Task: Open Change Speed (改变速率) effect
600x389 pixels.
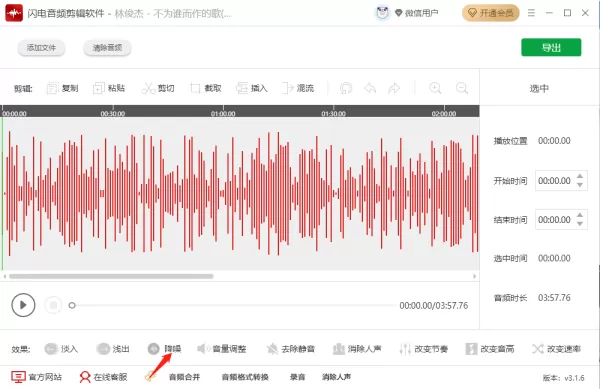Action: pos(556,349)
